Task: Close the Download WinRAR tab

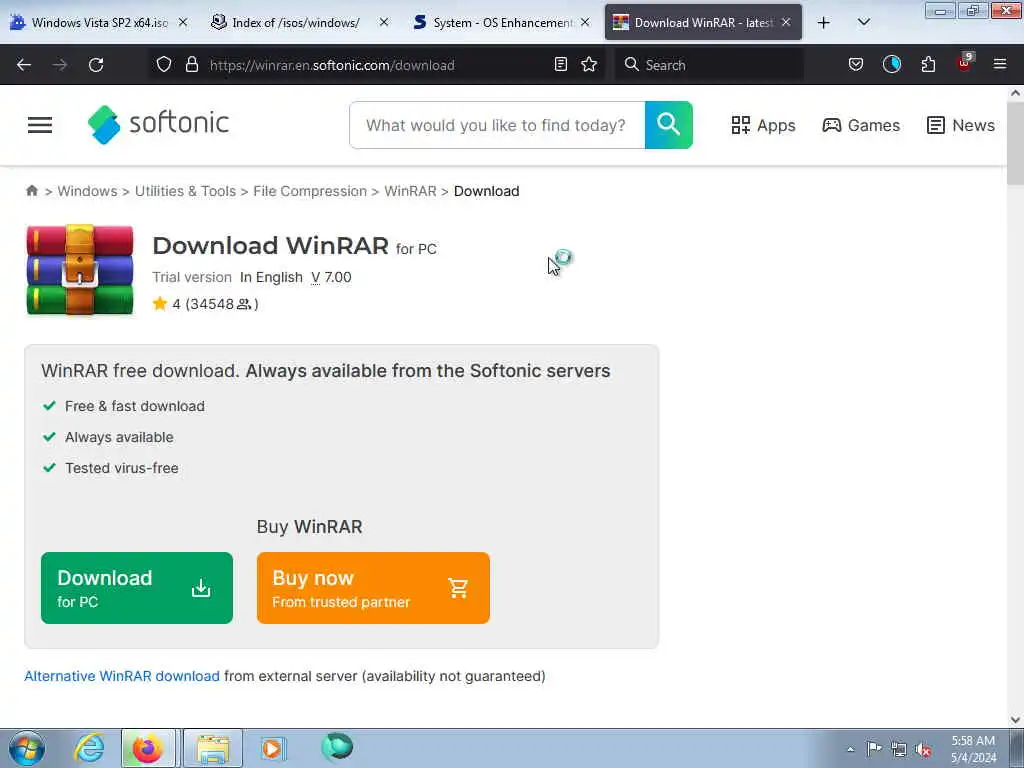Action: tap(786, 22)
